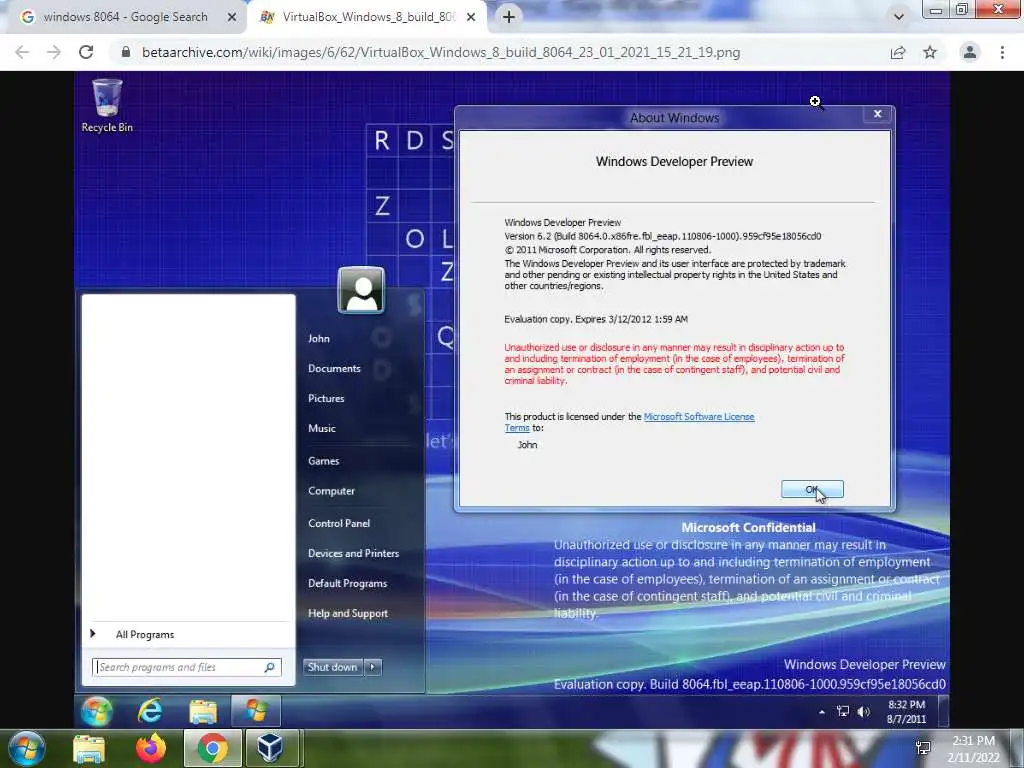Select VirtualBox_Windows_8_build tab

[x=368, y=17]
